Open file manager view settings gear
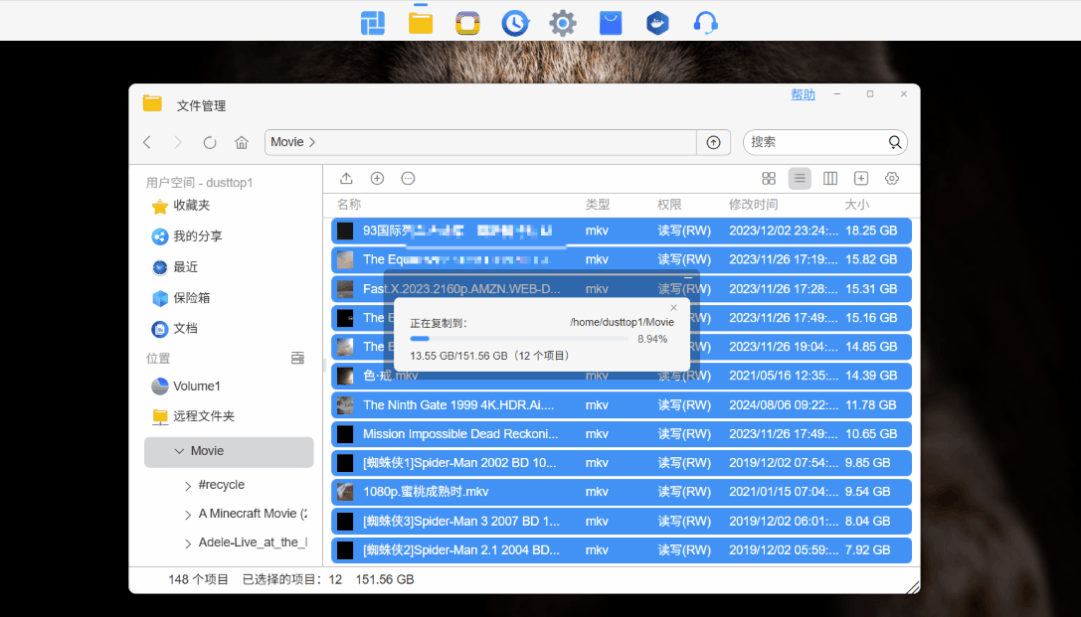 891,179
